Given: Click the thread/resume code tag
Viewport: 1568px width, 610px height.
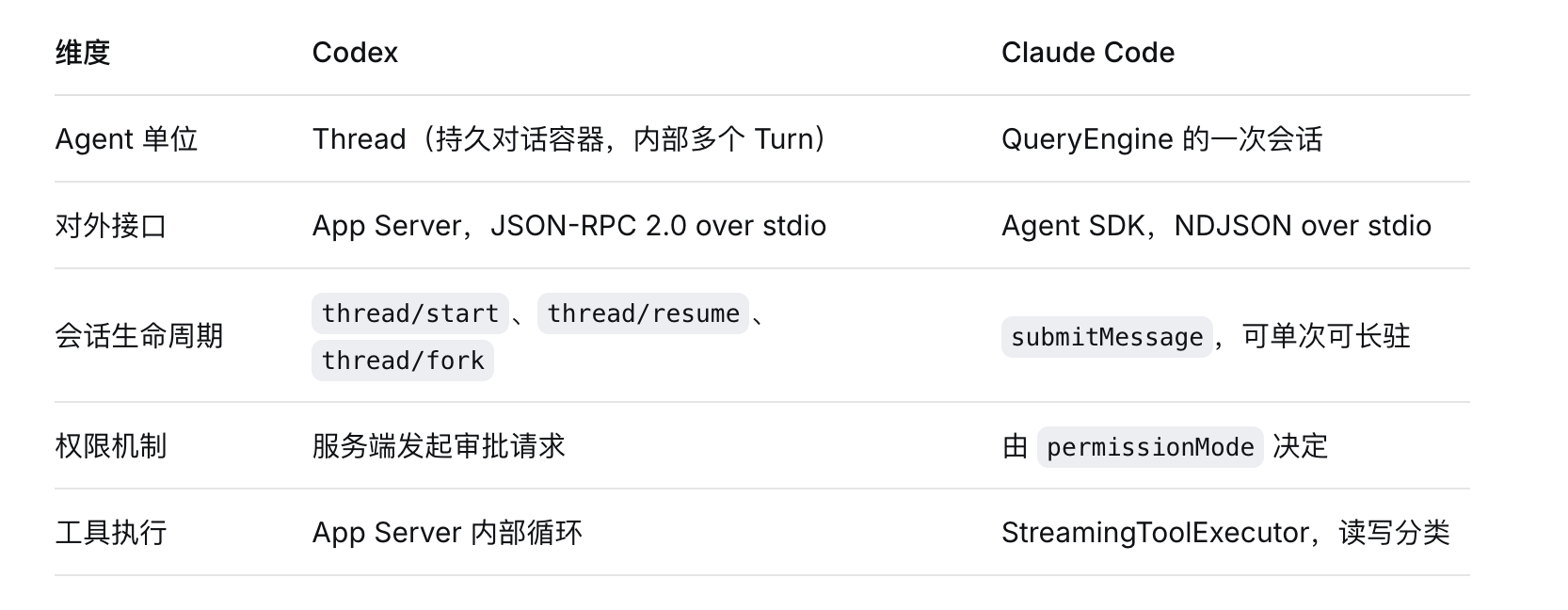Looking at the screenshot, I should pos(643,313).
